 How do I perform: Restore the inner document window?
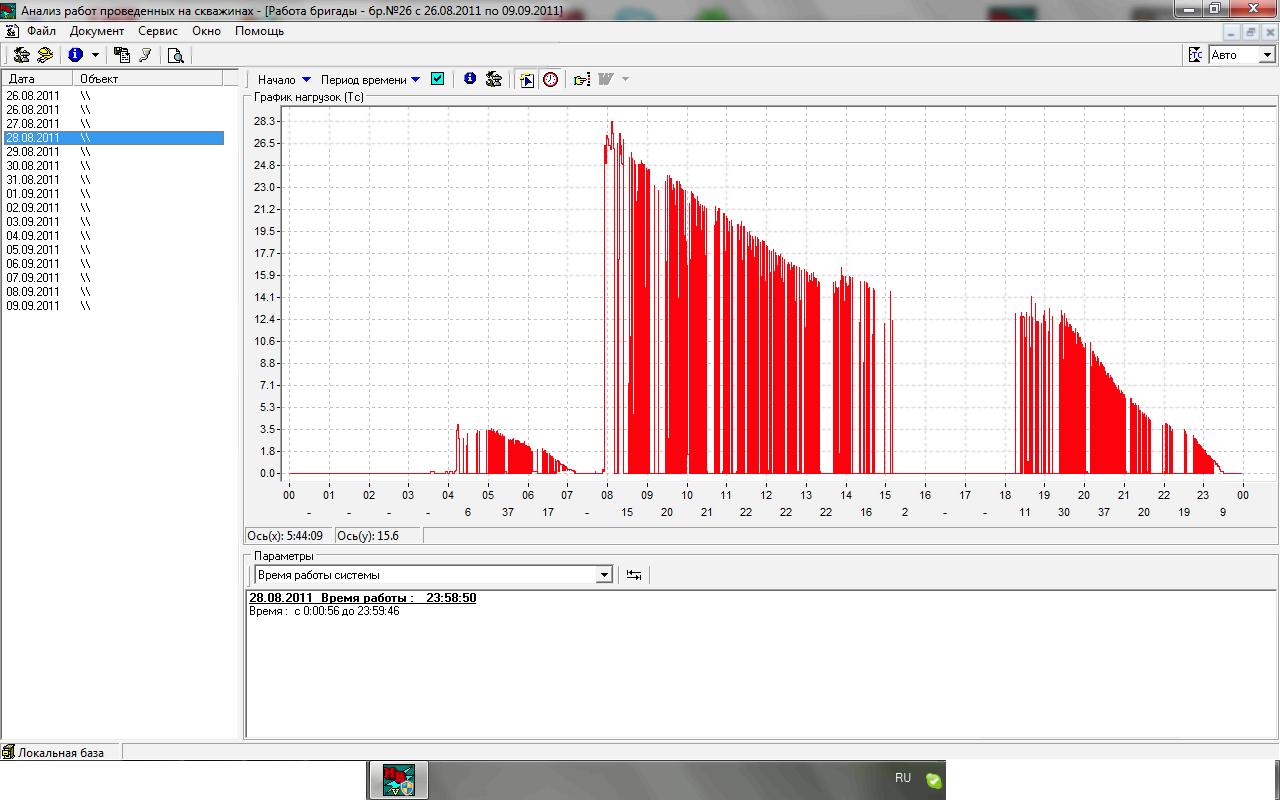pyautogui.click(x=1250, y=32)
